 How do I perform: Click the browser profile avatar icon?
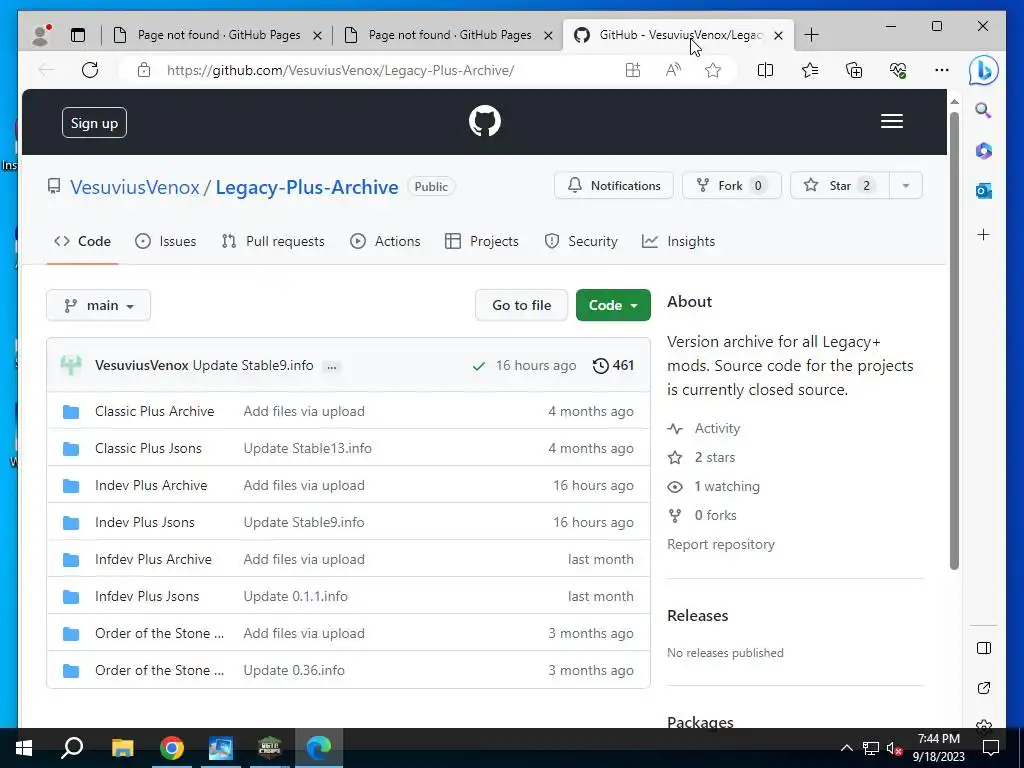[x=42, y=35]
